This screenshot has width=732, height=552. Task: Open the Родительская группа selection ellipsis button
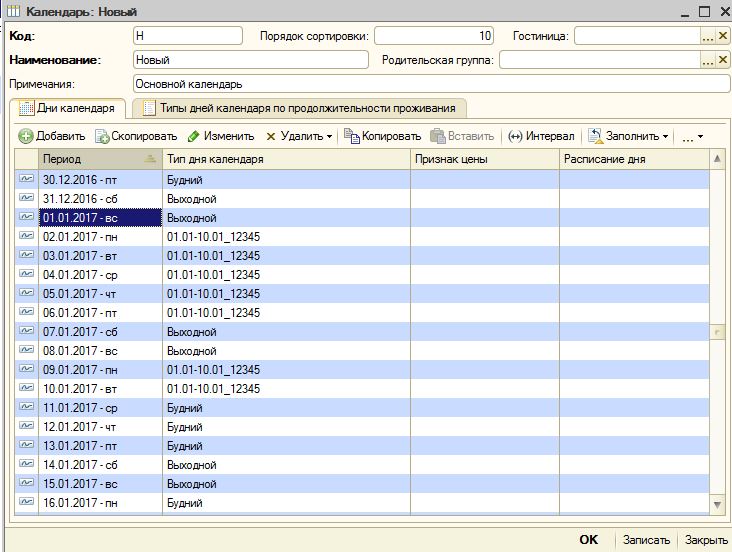coord(708,60)
